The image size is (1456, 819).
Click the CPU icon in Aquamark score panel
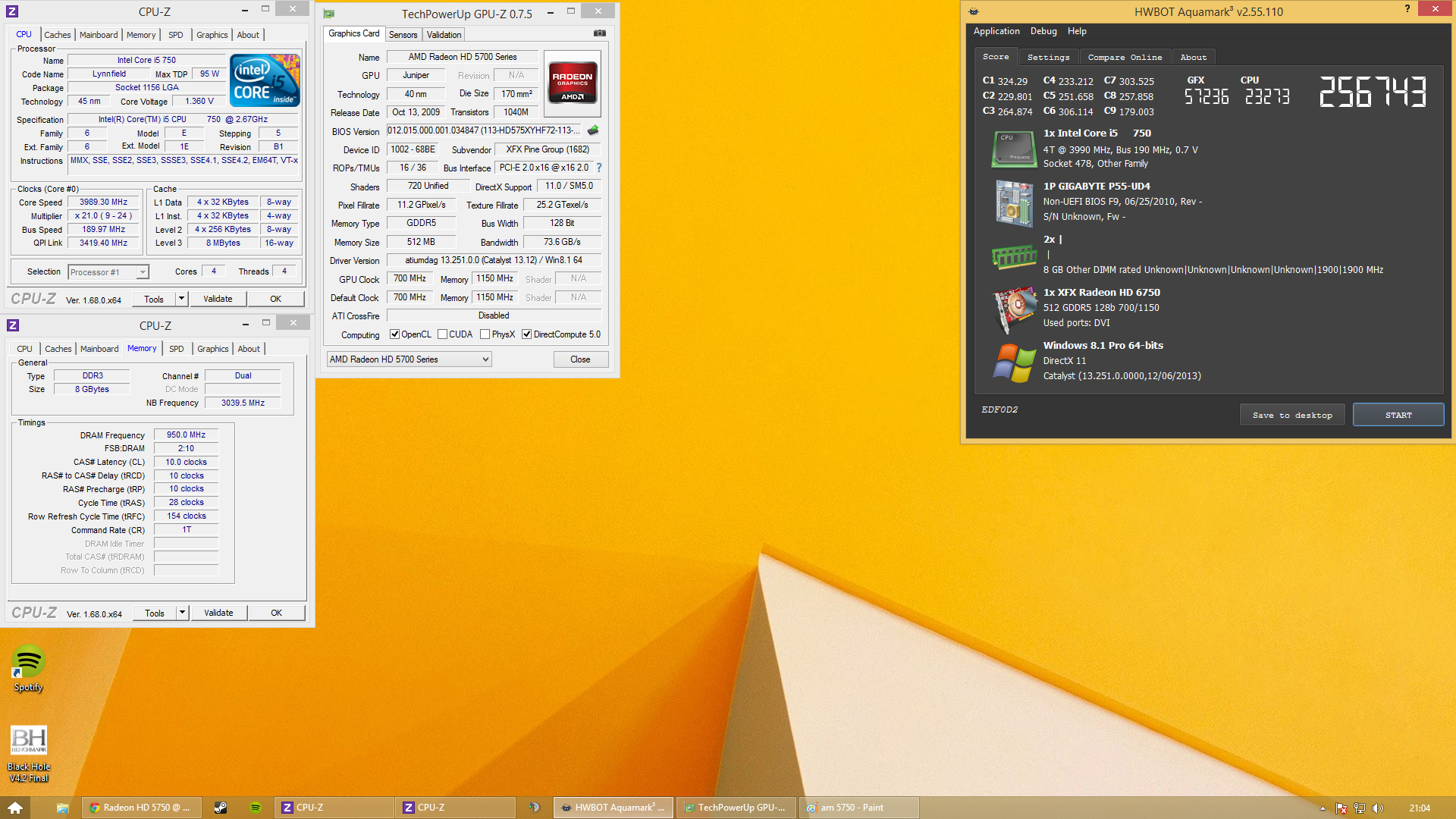1014,149
